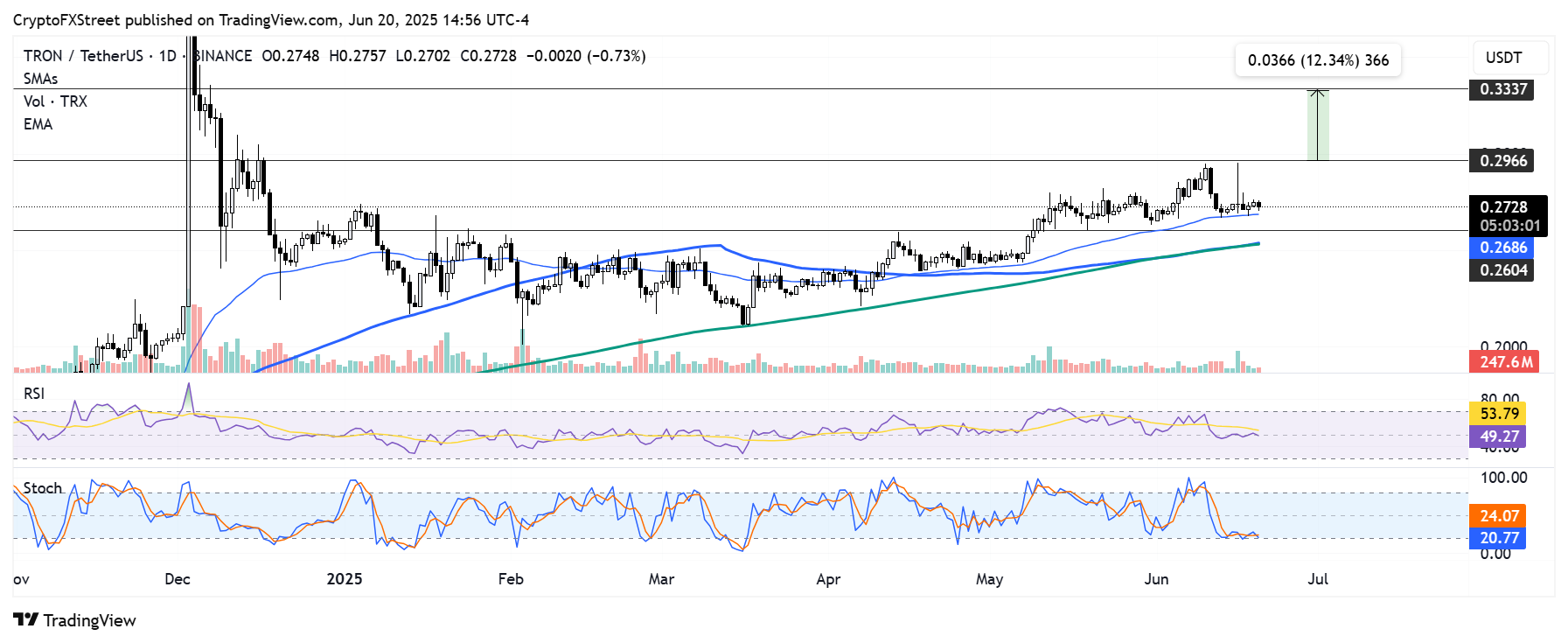This screenshot has height=643, width=1568.
Task: Click the TradingView logo icon
Action: pos(26,620)
